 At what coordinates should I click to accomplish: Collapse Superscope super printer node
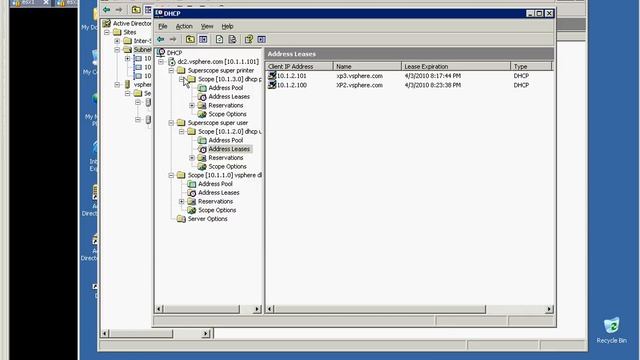tap(171, 71)
